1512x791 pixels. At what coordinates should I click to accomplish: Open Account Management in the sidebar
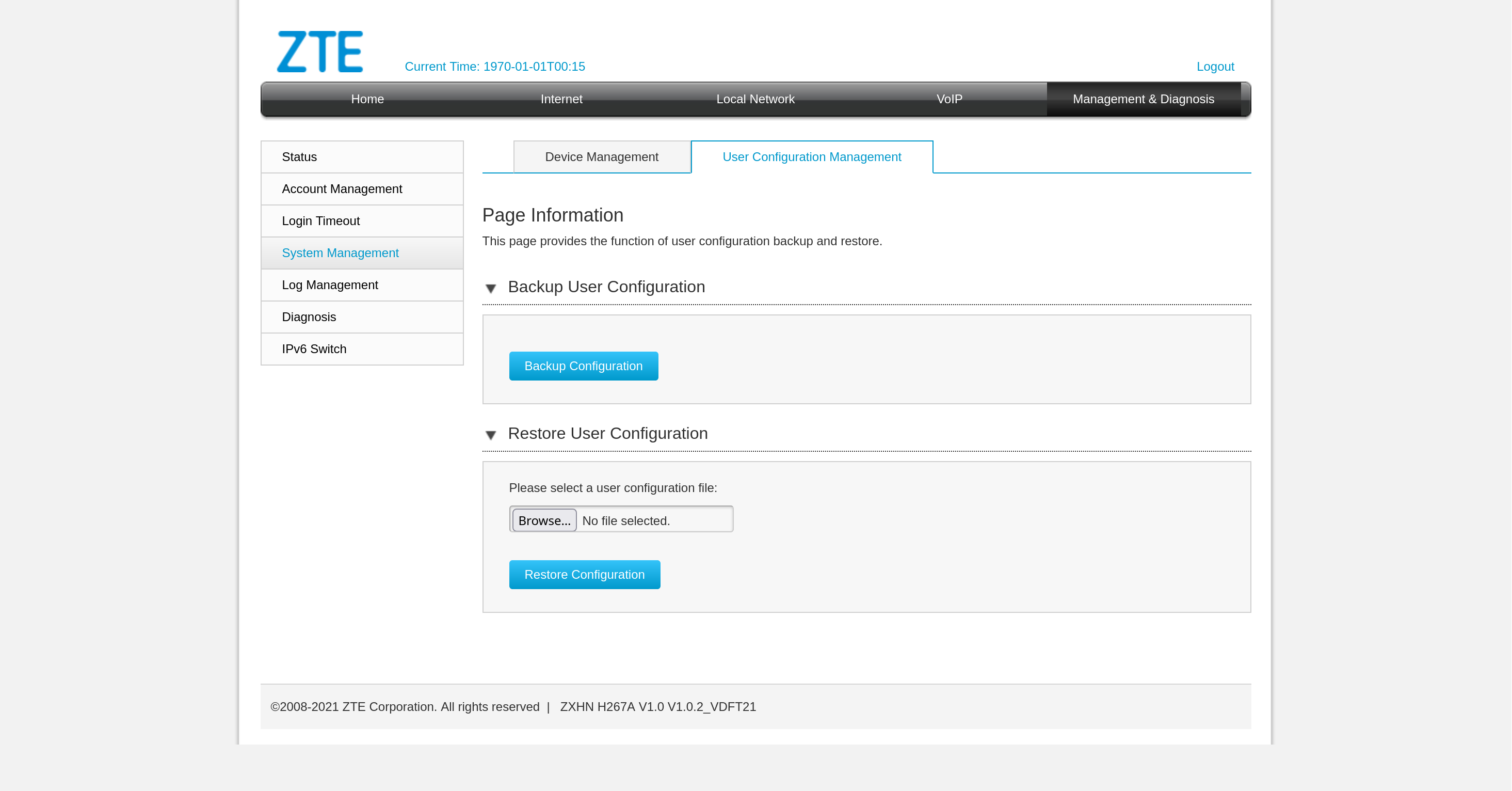[x=342, y=189]
